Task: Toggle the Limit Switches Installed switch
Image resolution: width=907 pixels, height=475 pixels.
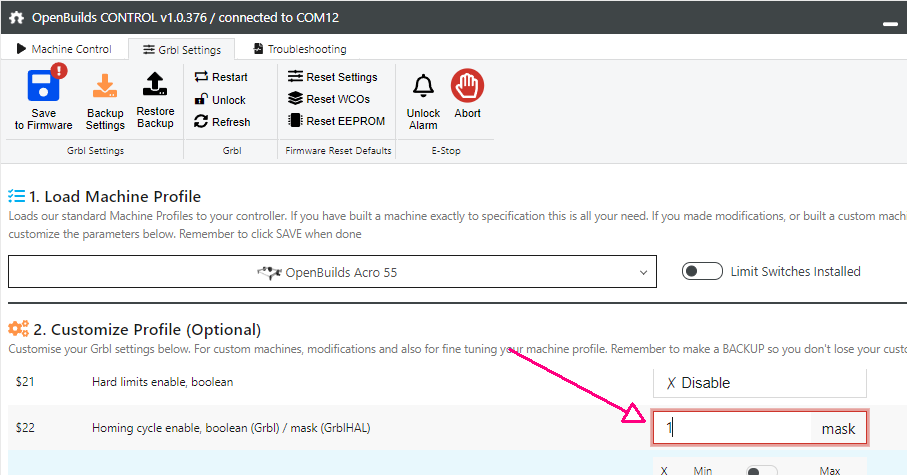Action: click(x=702, y=271)
